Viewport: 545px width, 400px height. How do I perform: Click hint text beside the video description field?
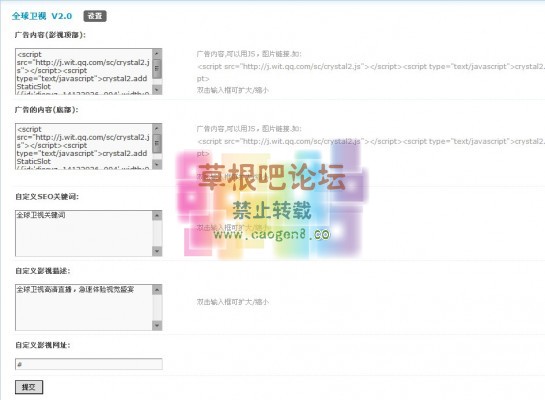point(233,302)
